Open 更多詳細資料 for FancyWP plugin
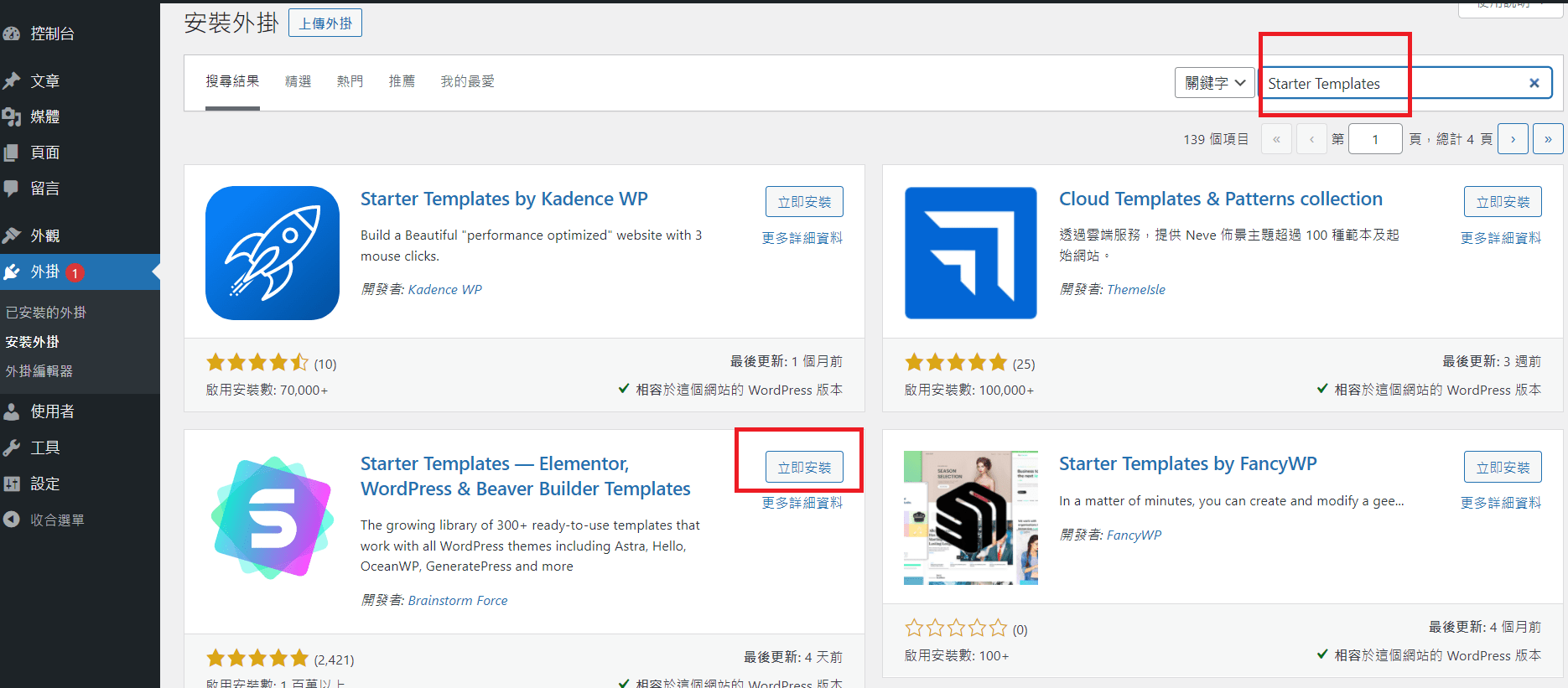1568x688 pixels. coord(1501,503)
